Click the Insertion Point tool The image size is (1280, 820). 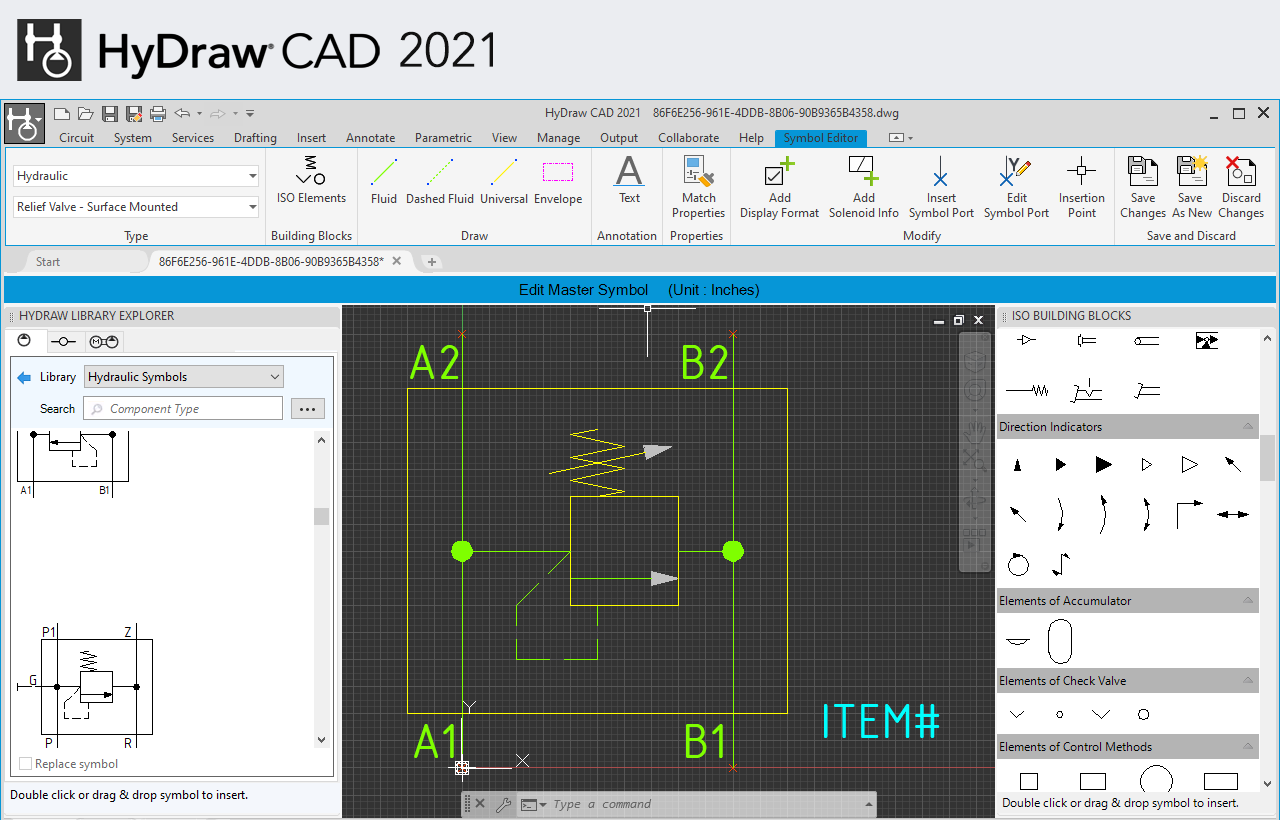click(1082, 187)
